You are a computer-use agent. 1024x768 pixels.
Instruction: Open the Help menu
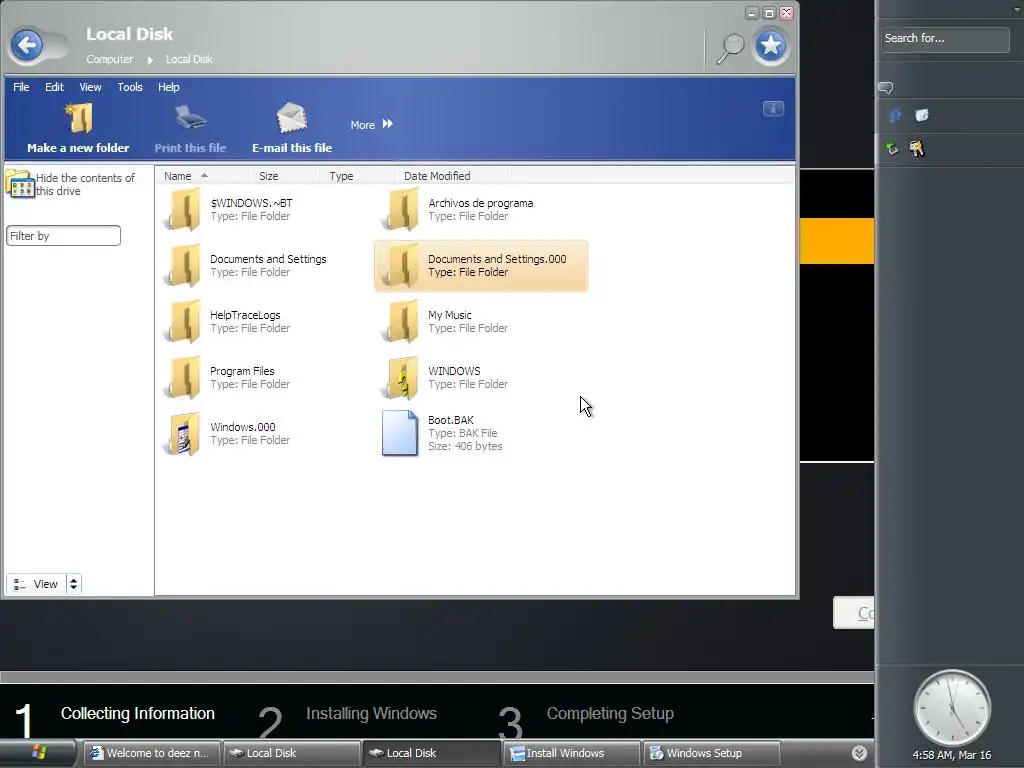tap(168, 87)
